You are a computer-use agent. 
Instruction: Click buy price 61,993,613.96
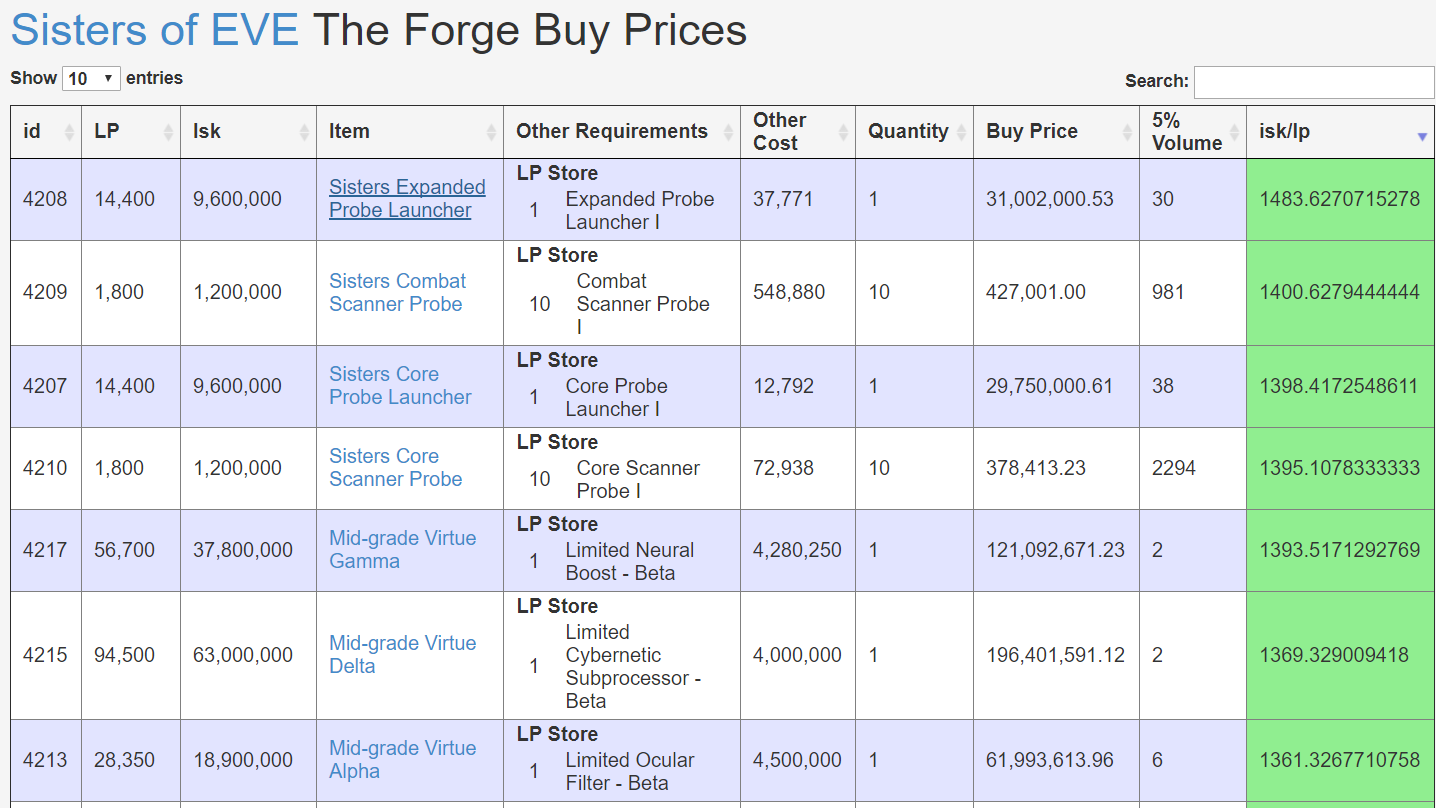1050,760
